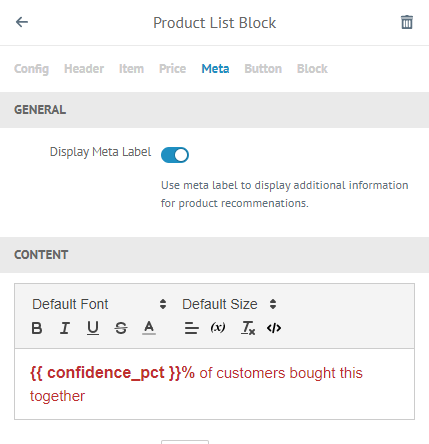Underline the selected meta text
The width and height of the screenshot is (429, 444).
93,328
